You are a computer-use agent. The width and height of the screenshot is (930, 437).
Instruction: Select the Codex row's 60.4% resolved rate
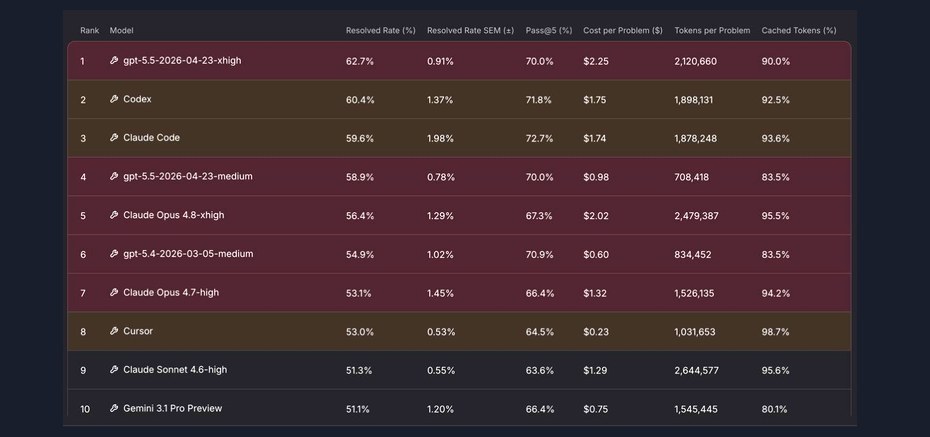(x=360, y=100)
